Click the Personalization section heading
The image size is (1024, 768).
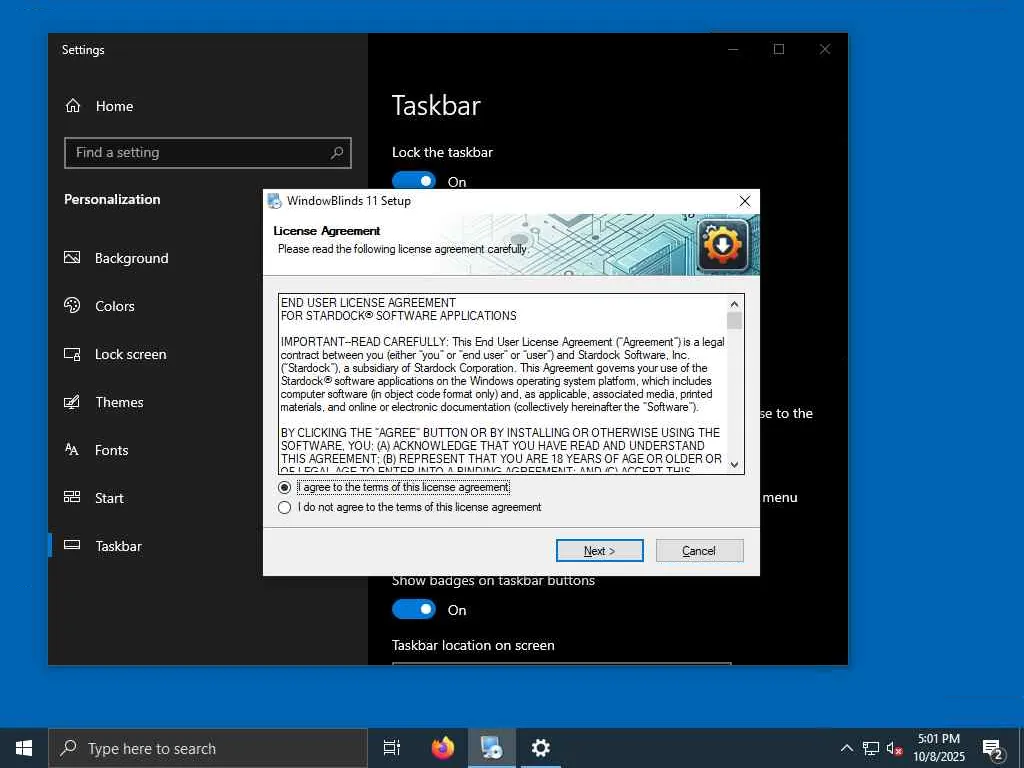pyautogui.click(x=112, y=200)
